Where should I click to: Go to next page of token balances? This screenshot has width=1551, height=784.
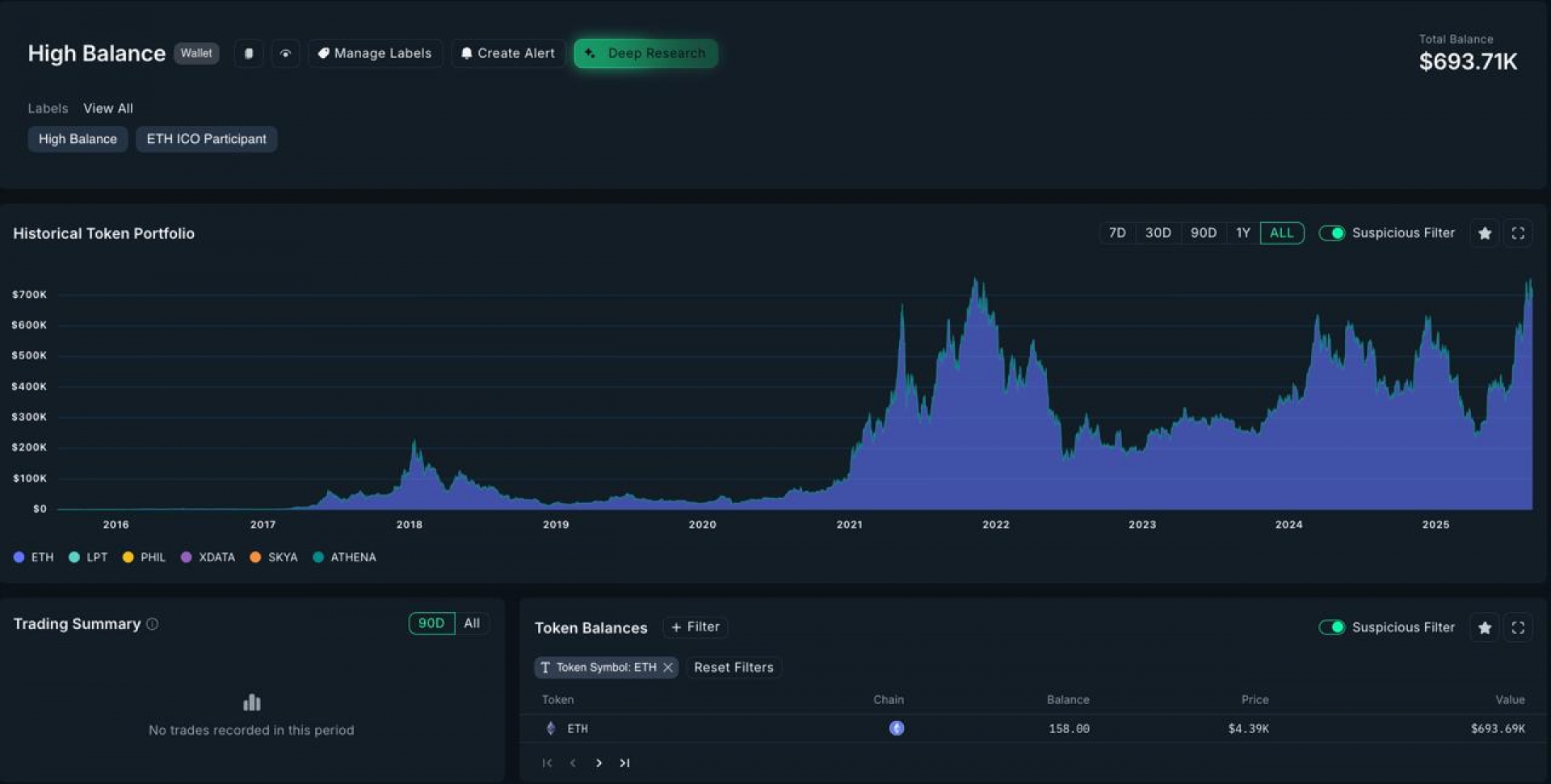point(599,763)
